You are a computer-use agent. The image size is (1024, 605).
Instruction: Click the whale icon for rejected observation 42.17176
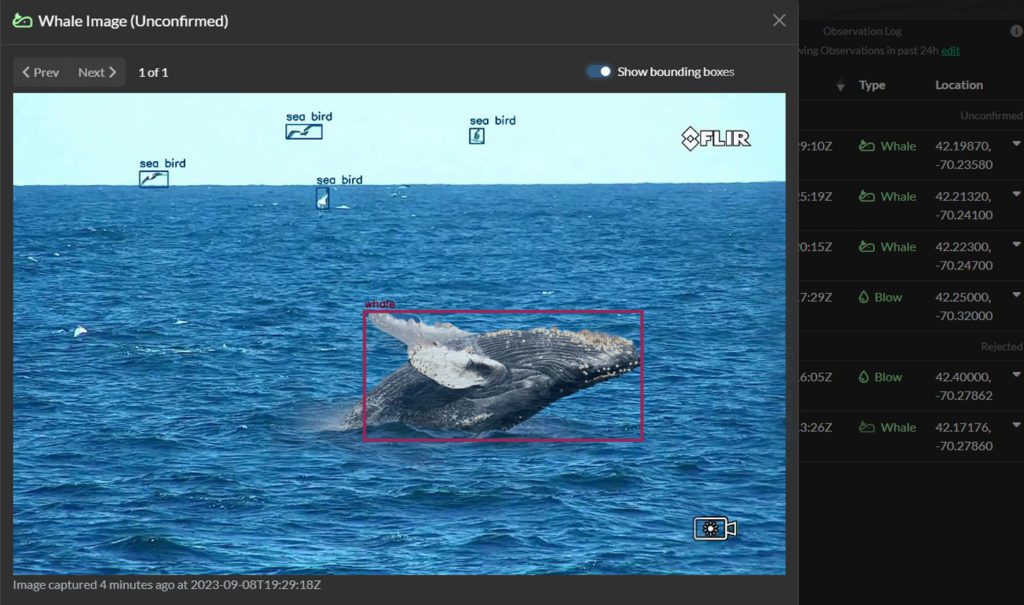coord(867,427)
